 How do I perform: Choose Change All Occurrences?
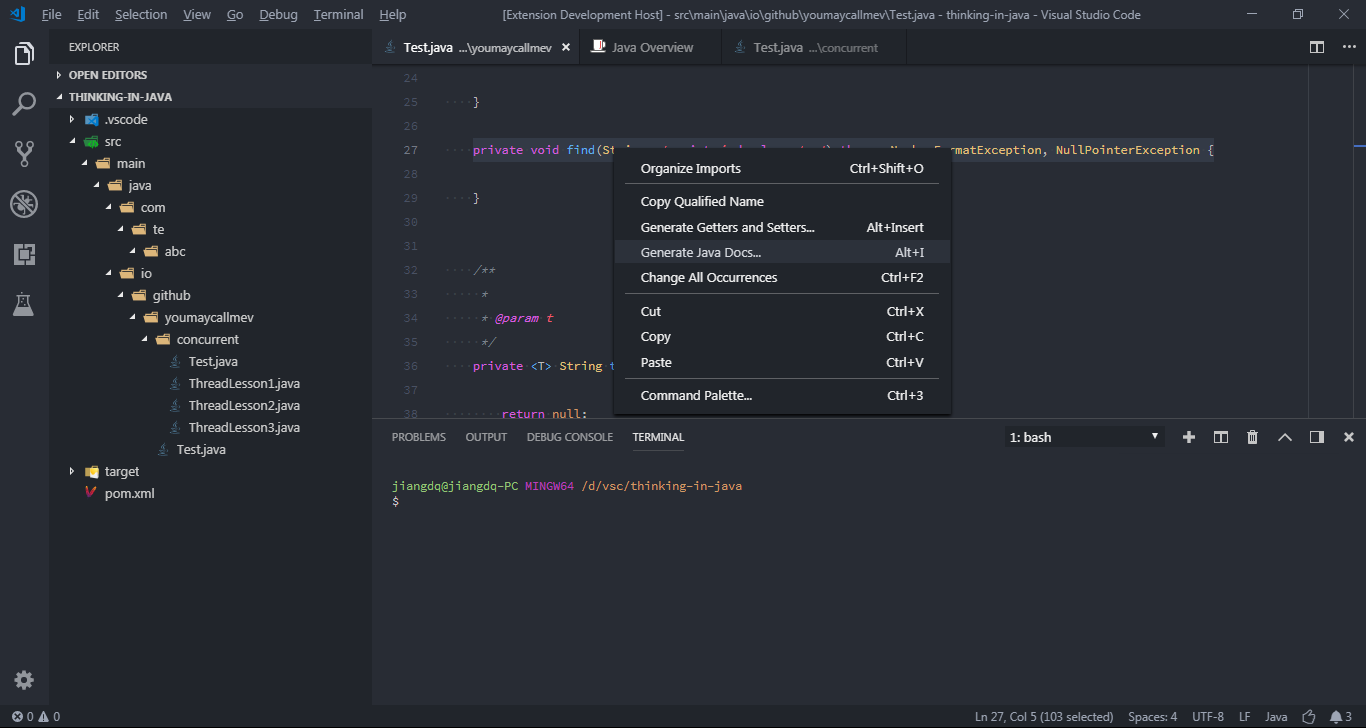coord(782,277)
